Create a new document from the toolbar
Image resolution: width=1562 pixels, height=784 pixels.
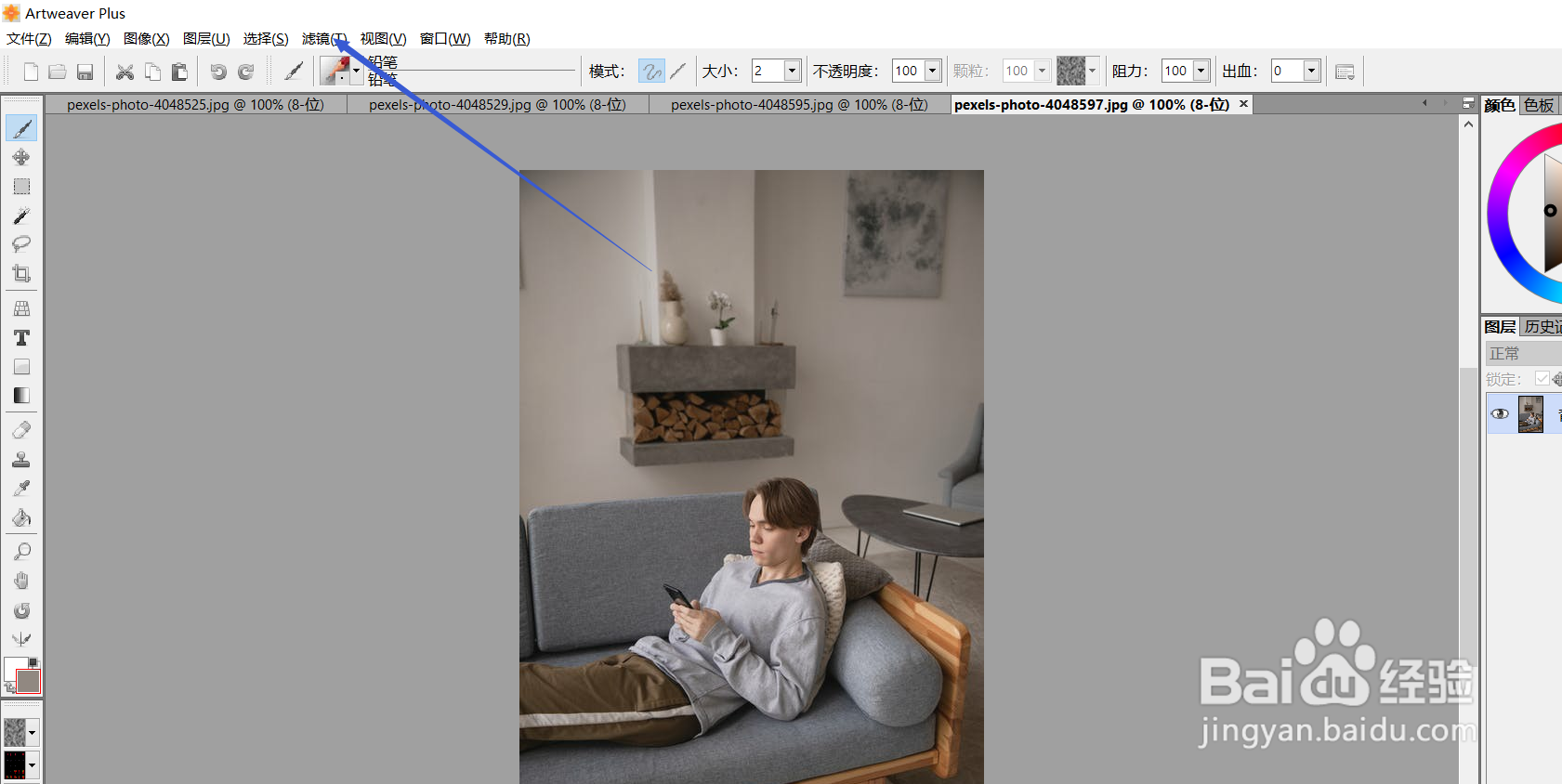(x=31, y=72)
